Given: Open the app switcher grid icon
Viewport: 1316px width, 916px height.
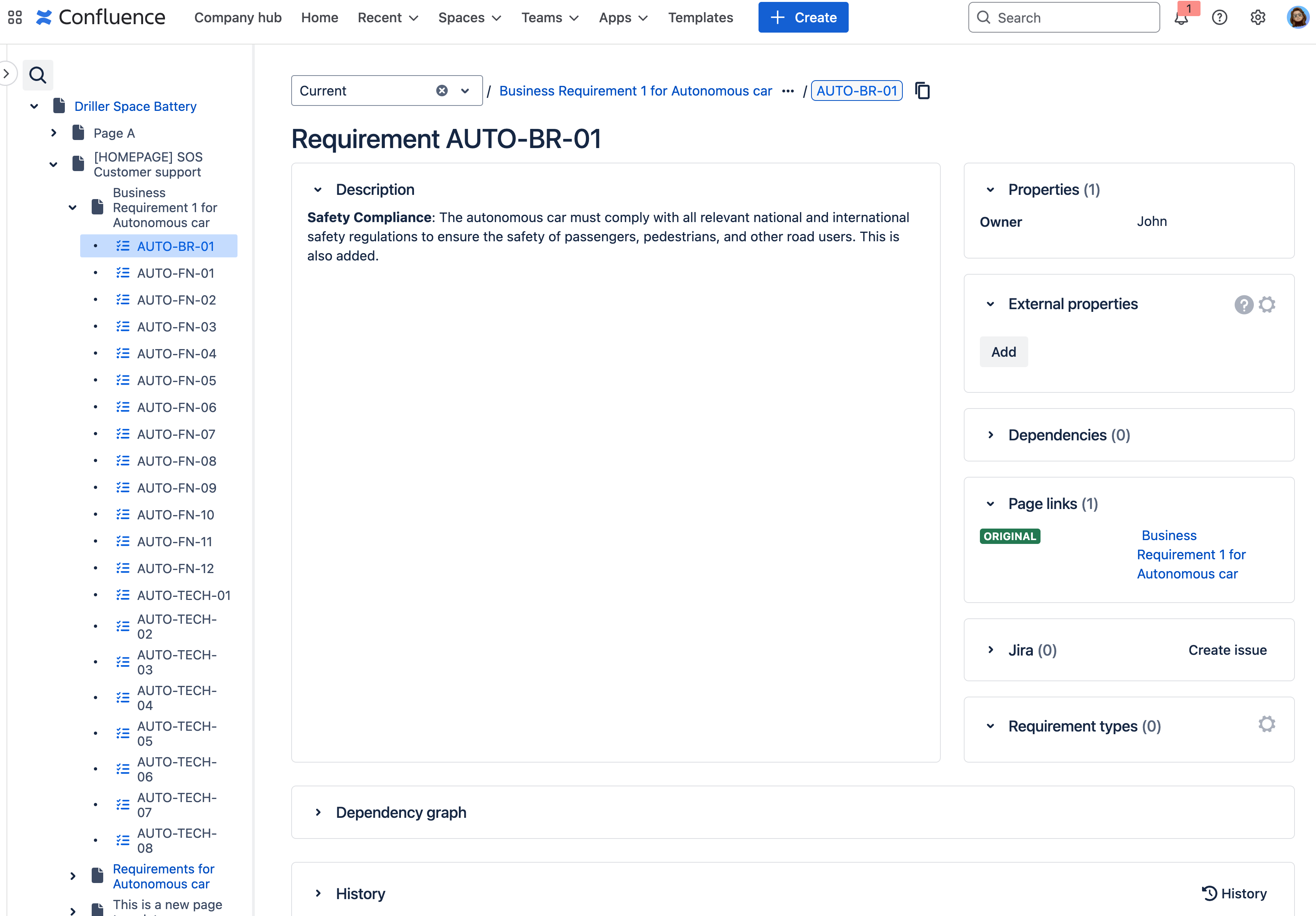Looking at the screenshot, I should pyautogui.click(x=15, y=18).
